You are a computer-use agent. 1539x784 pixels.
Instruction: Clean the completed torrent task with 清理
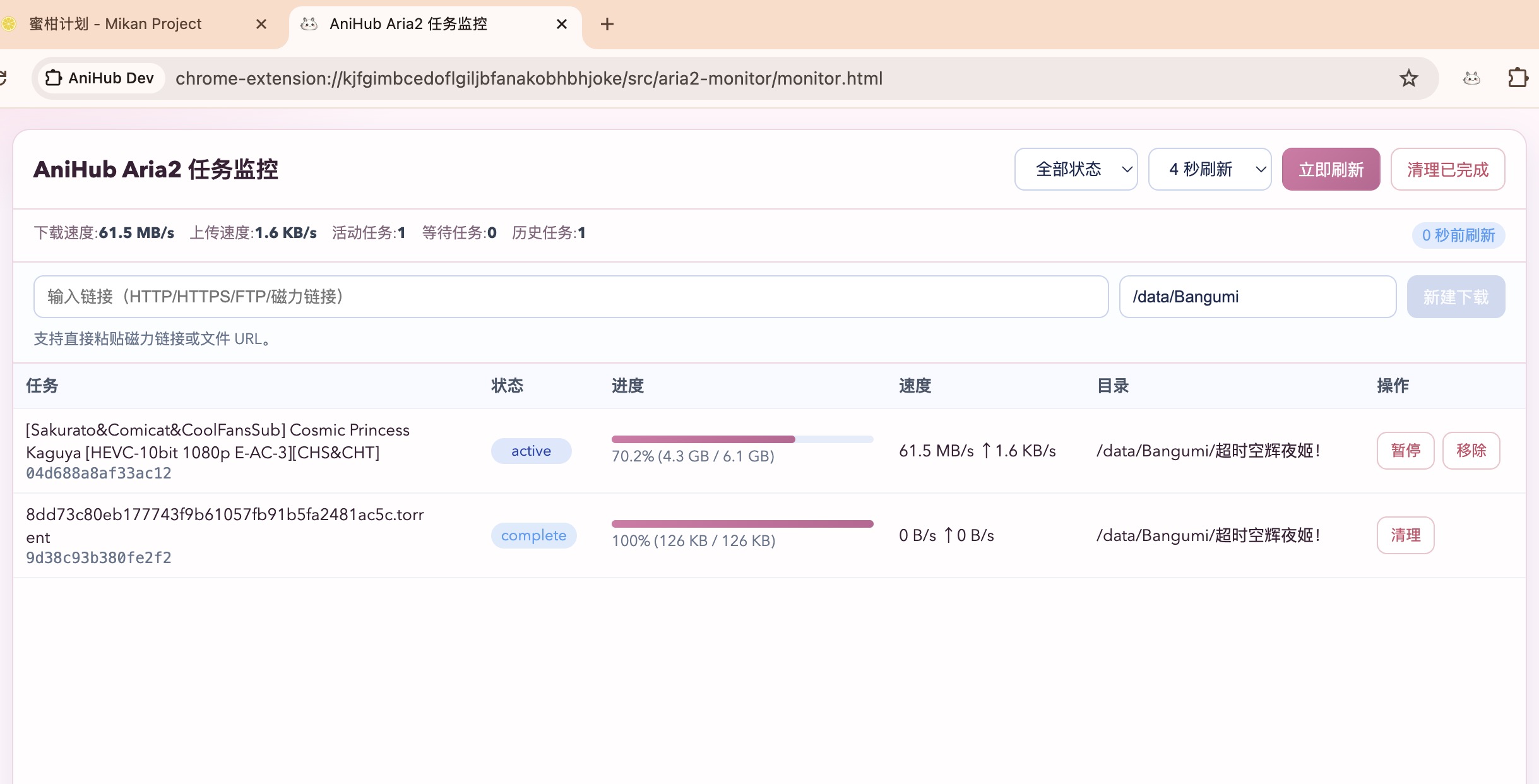[x=1405, y=535]
